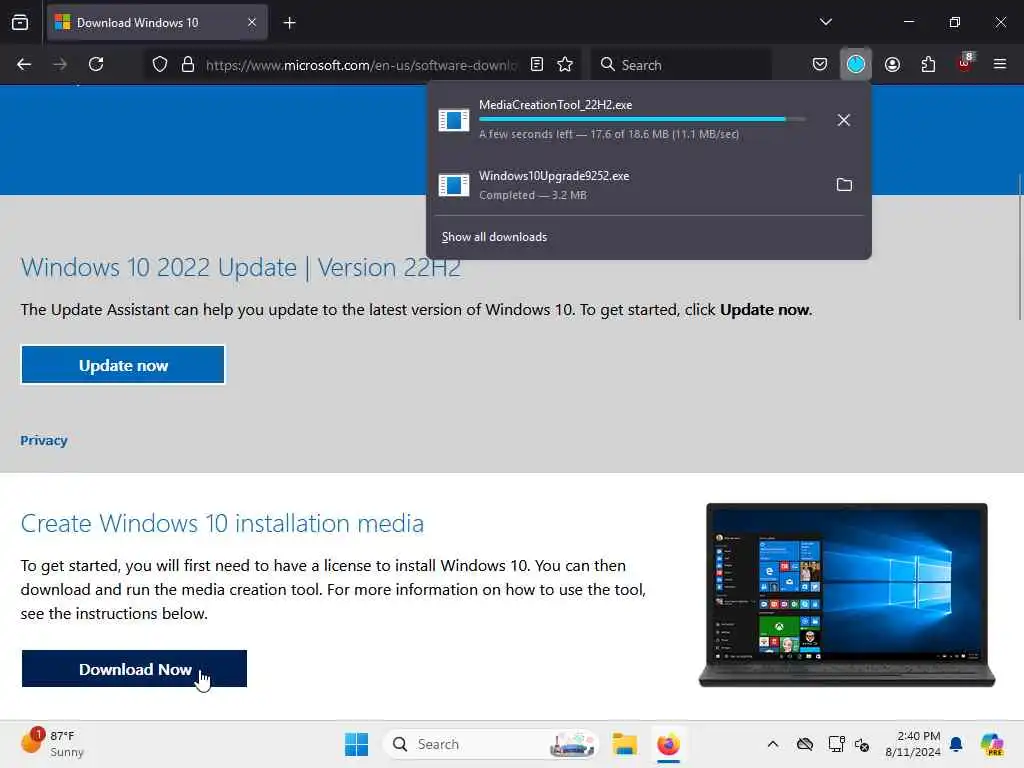This screenshot has height=768, width=1024.
Task: Close the Download Windows 10 tab
Action: tap(252, 23)
